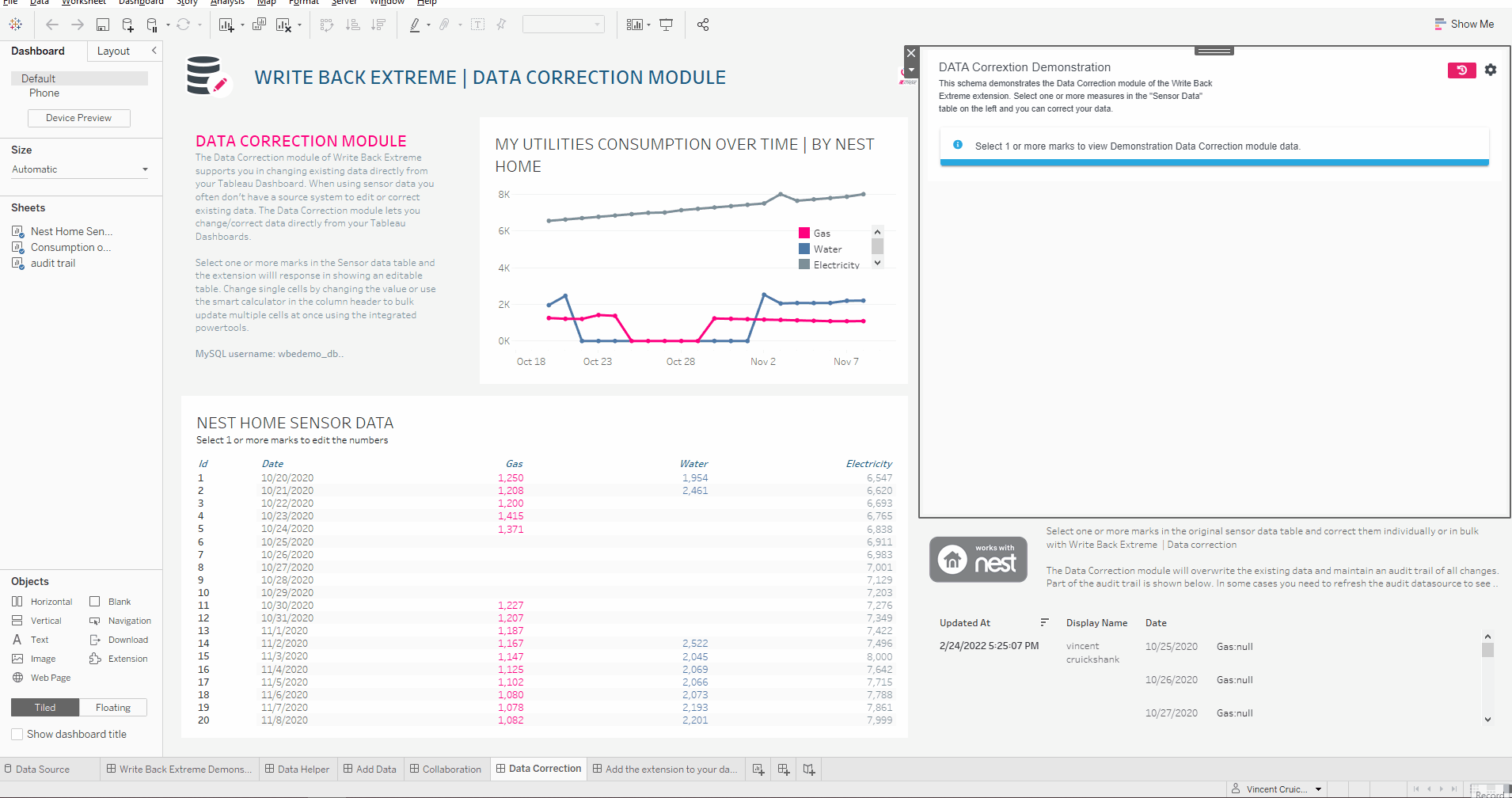Click the New Data Source icon
1512x798 pixels.
point(127,25)
